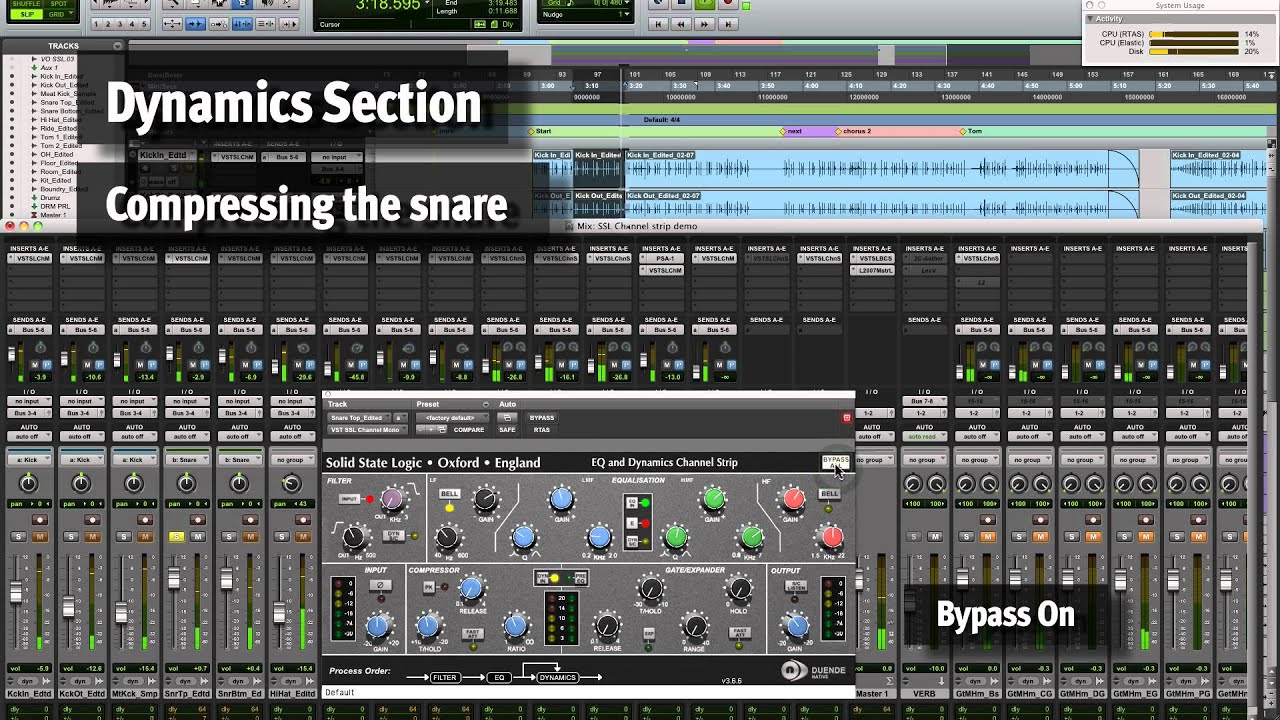The image size is (1280, 720).
Task: Select SHUFFLE edit mode
Action: (x=26, y=4)
